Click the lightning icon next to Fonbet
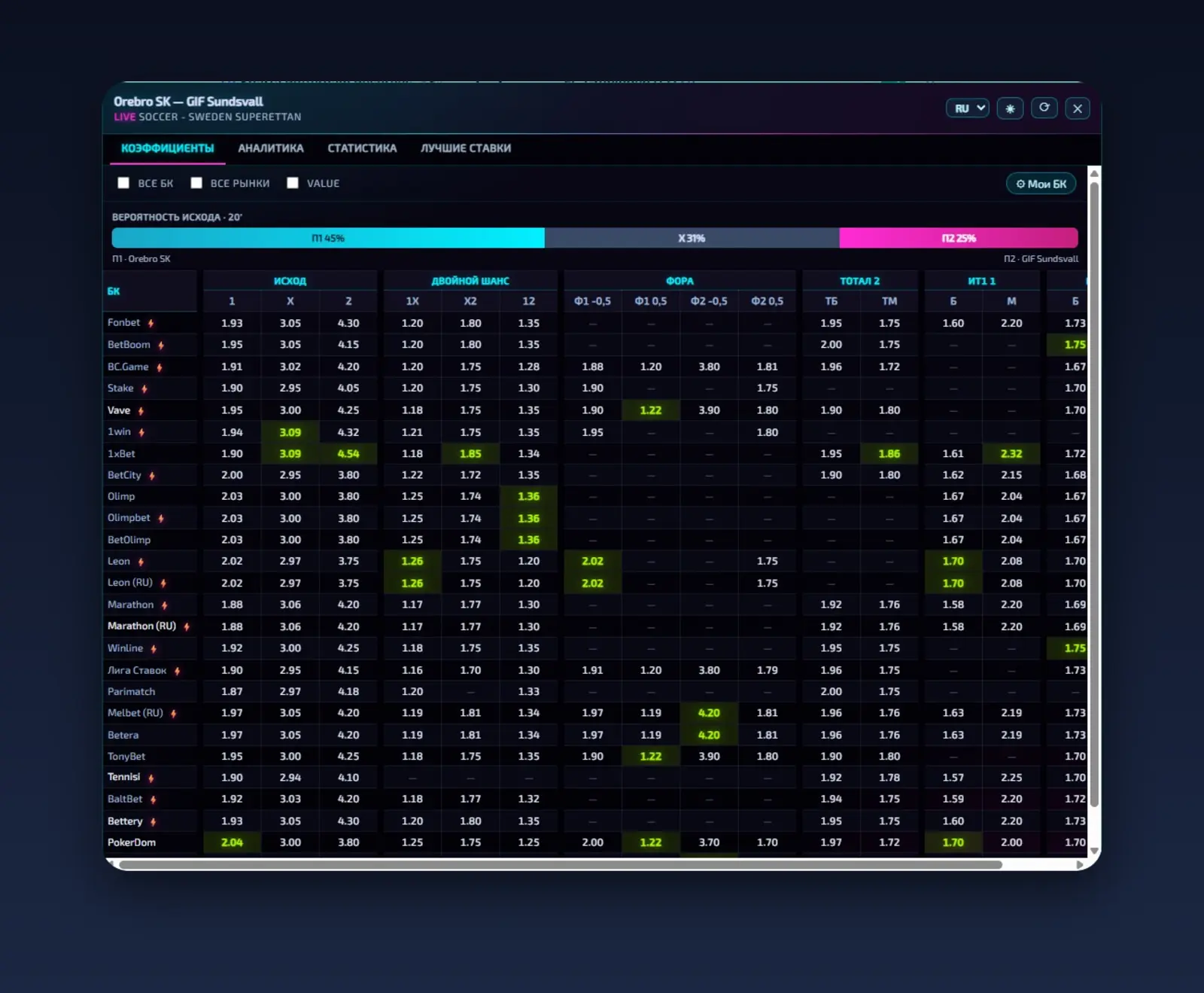 (x=150, y=323)
